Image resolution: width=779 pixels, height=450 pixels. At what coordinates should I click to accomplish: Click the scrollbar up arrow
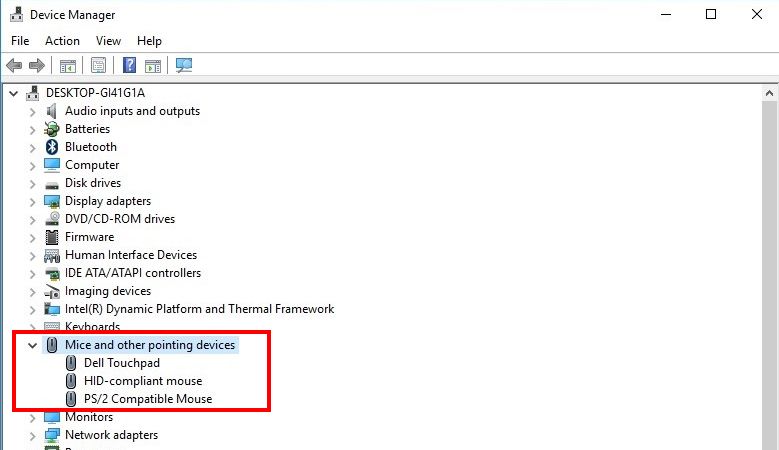(x=770, y=93)
